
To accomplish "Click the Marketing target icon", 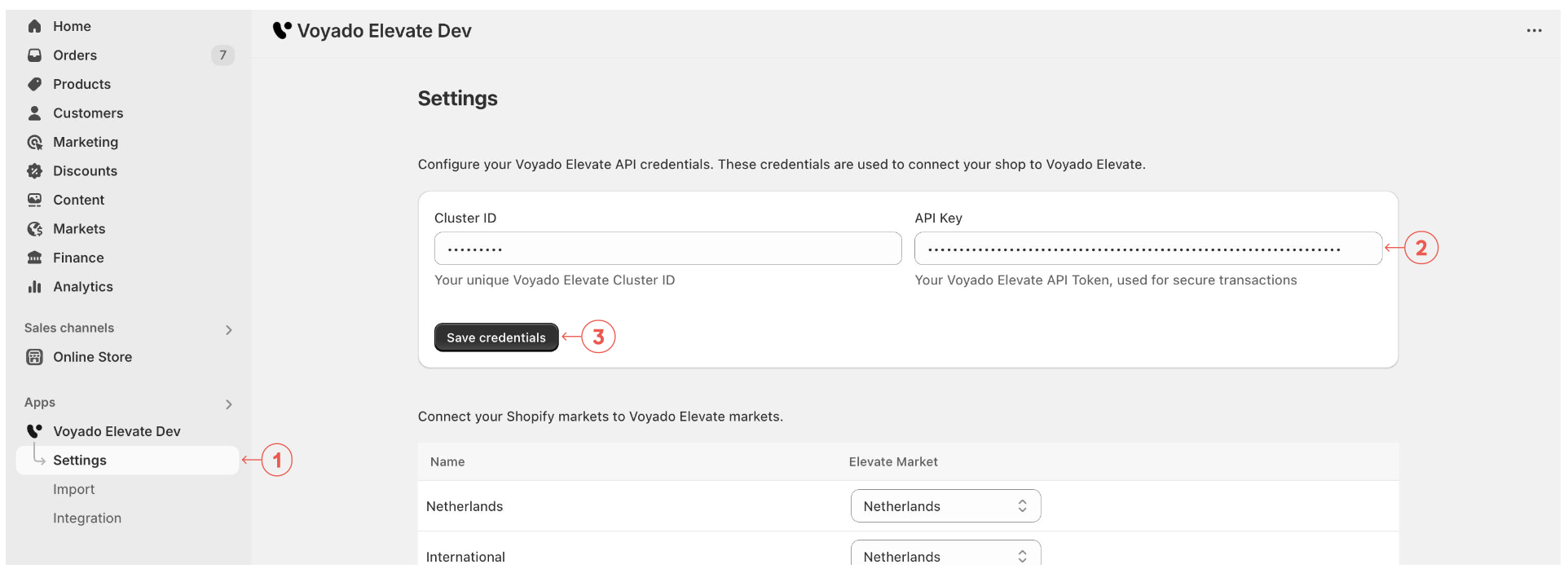I will pos(34,142).
